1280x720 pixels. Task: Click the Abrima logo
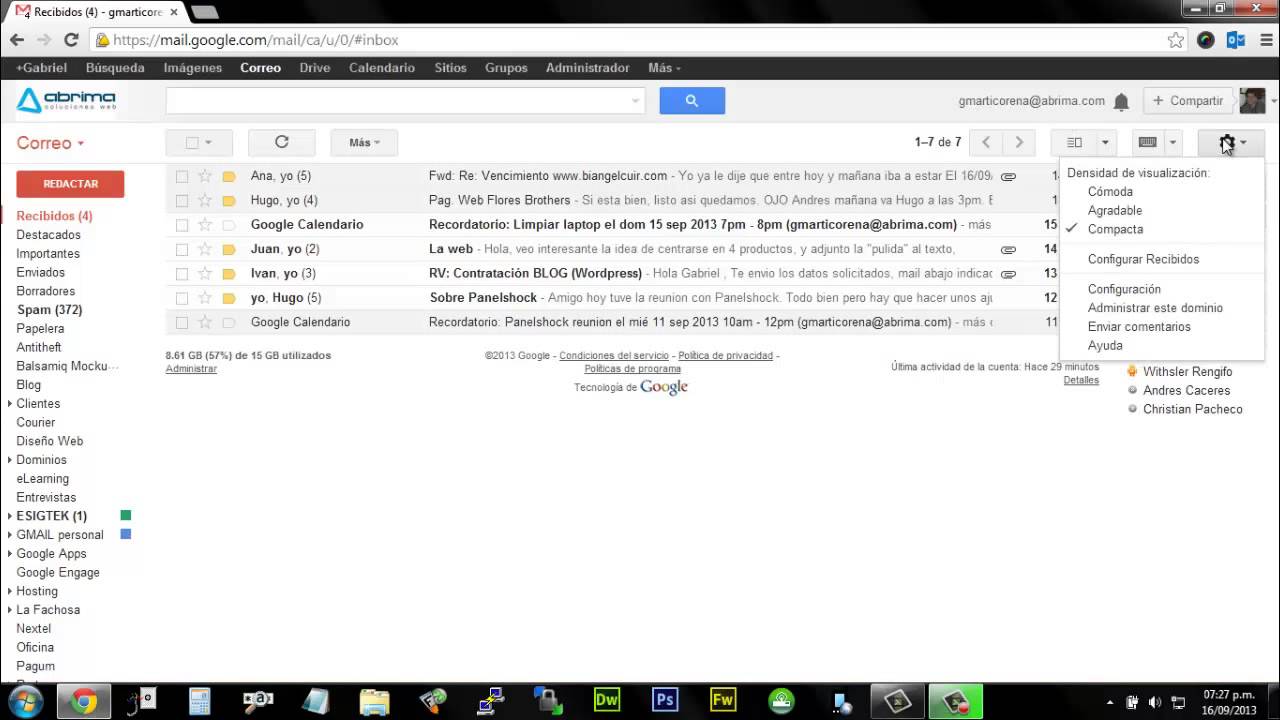point(66,101)
